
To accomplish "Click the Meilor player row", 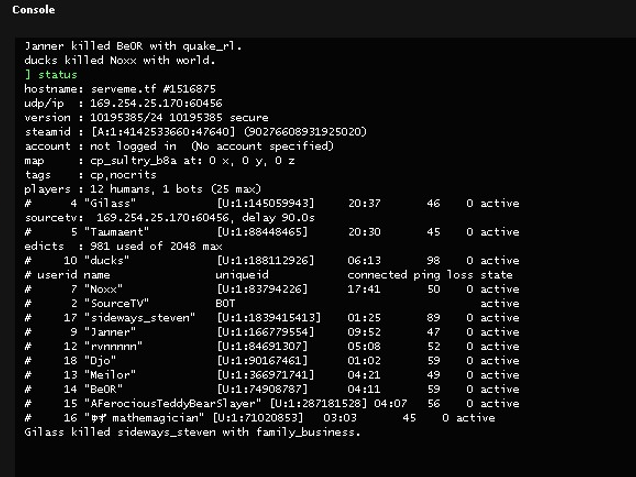I will [270, 375].
